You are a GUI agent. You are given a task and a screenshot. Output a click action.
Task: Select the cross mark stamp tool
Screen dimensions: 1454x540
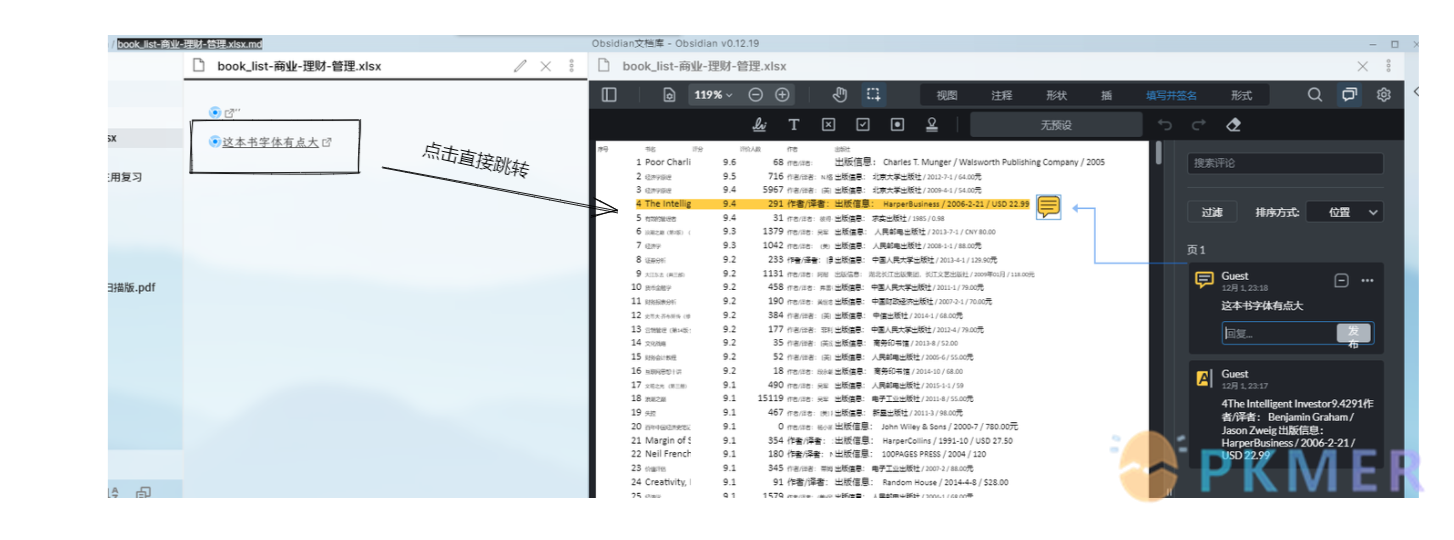pyautogui.click(x=828, y=125)
